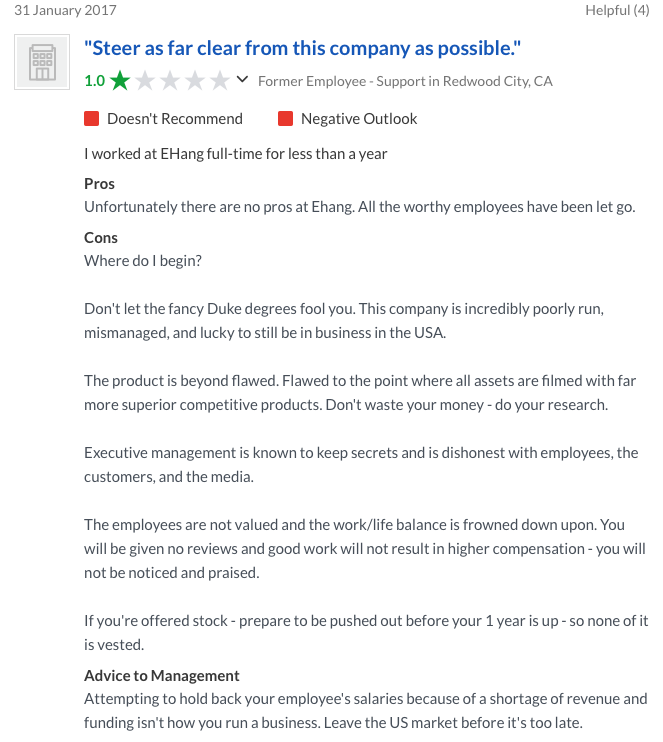
Task: Click the third gray rating star
Action: [x=170, y=81]
